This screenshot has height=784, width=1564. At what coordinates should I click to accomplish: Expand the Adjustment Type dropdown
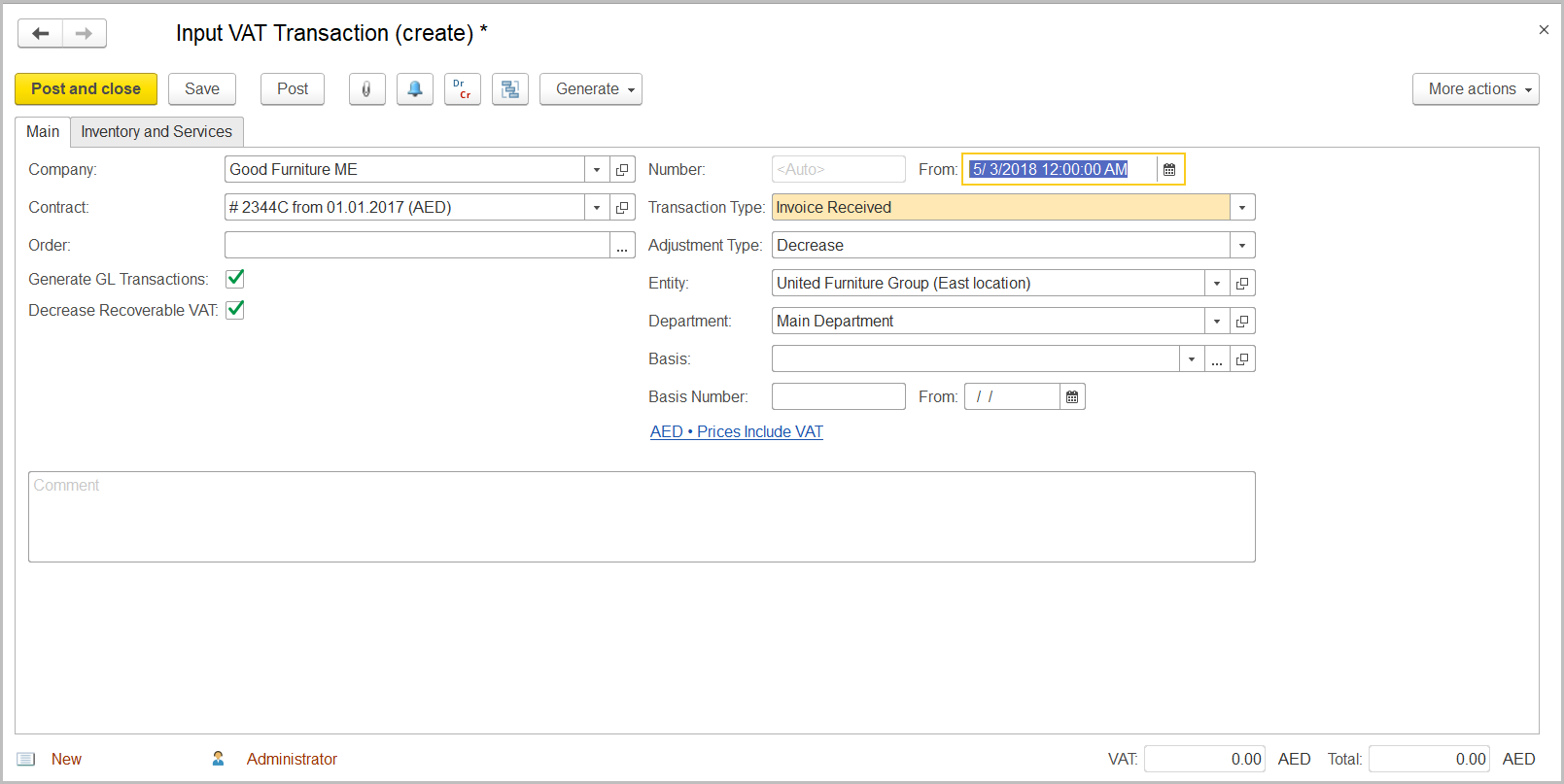pos(1242,245)
